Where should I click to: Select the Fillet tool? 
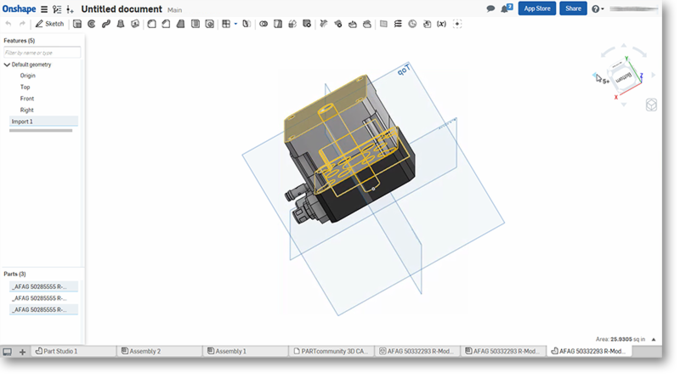tap(151, 24)
